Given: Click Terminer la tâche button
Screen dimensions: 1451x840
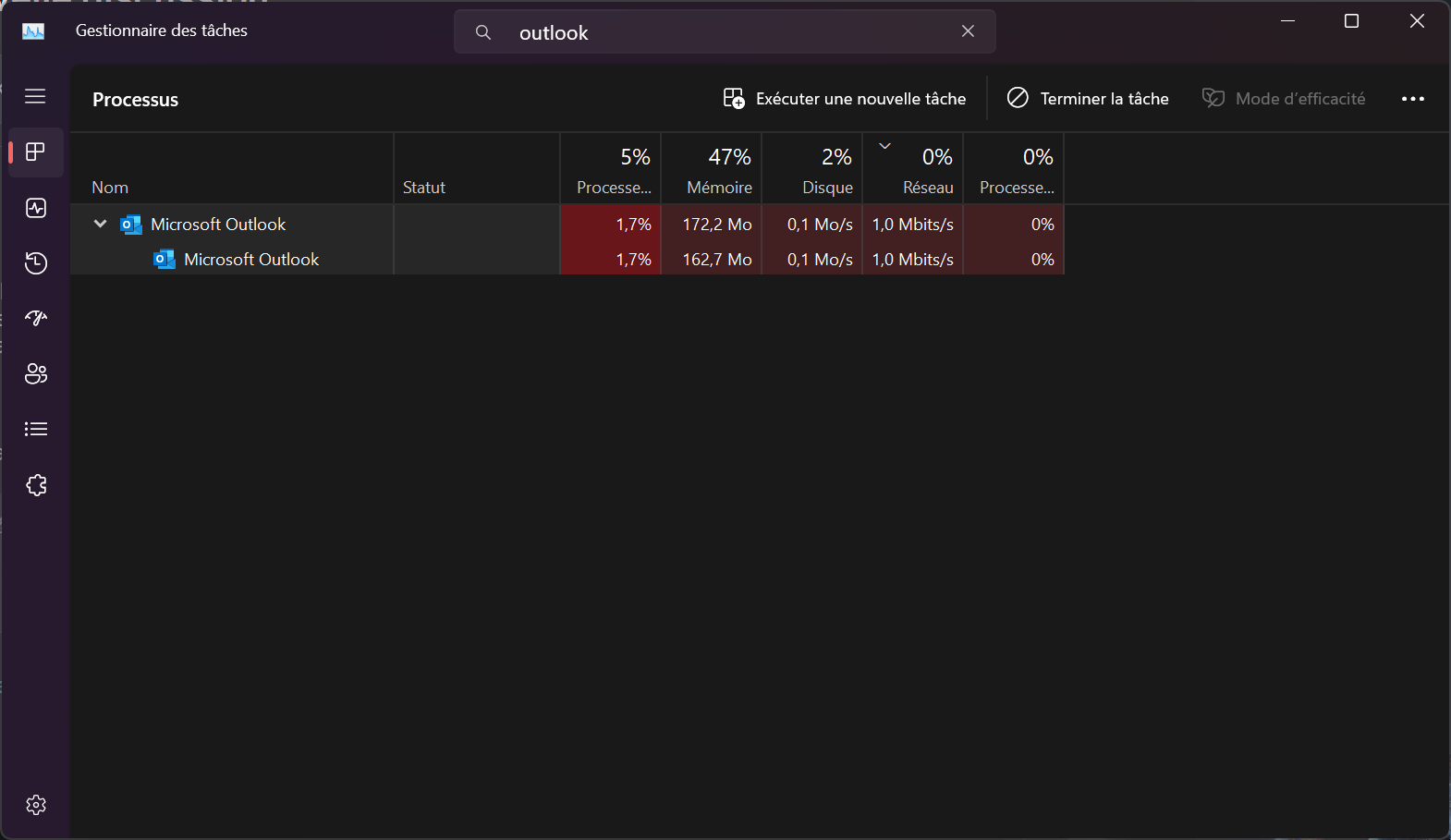Looking at the screenshot, I should point(1088,99).
